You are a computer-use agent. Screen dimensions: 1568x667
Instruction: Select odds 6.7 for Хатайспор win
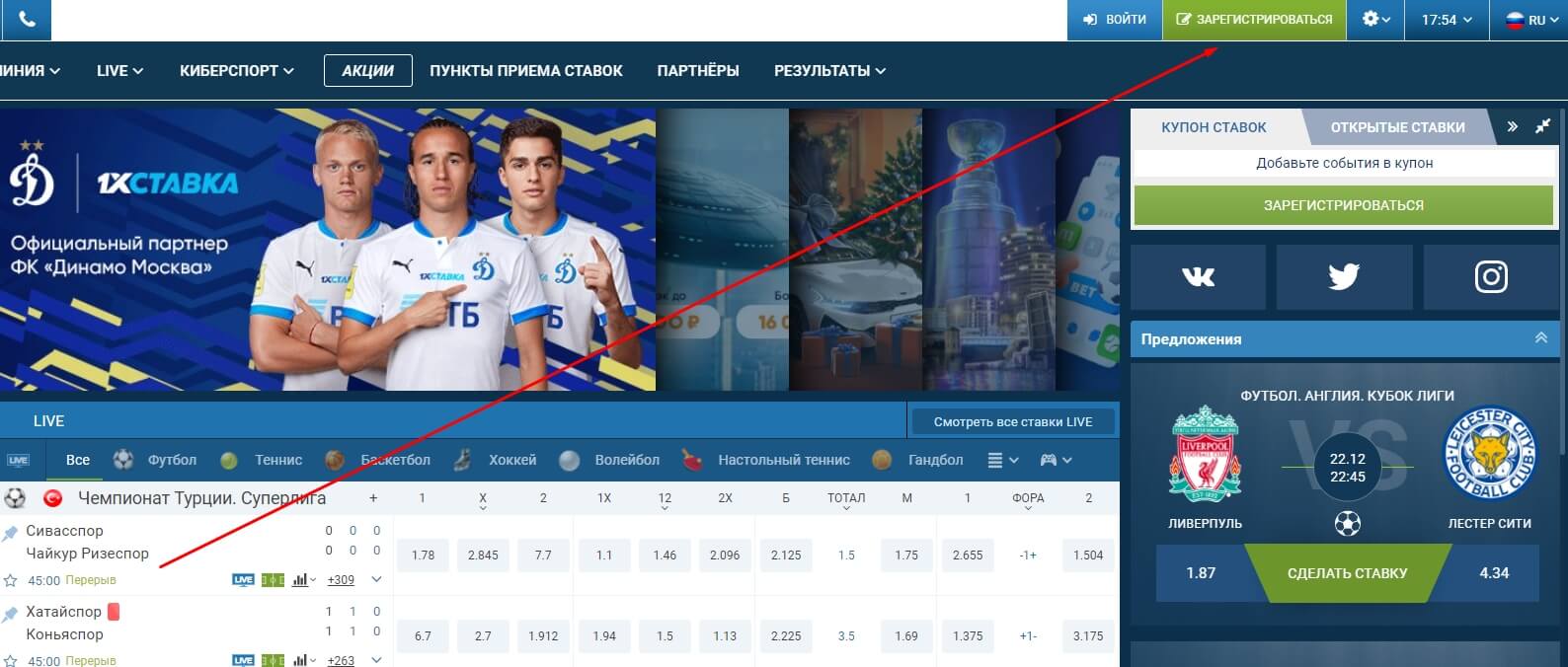coord(423,636)
